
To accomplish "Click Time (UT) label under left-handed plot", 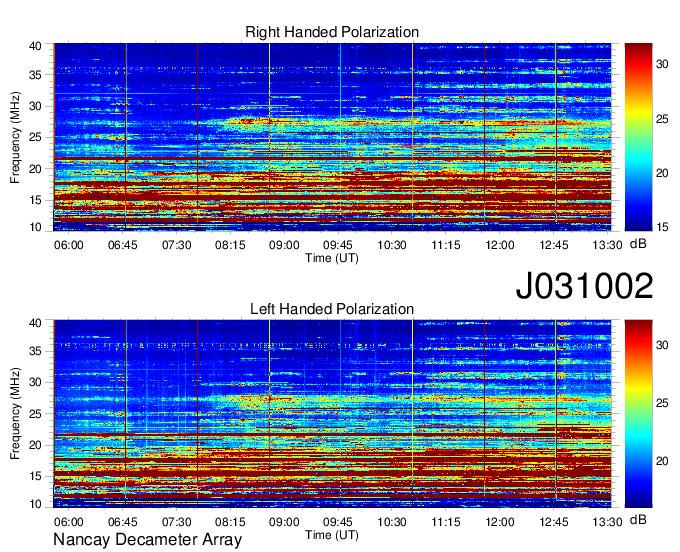I will 332,535.
